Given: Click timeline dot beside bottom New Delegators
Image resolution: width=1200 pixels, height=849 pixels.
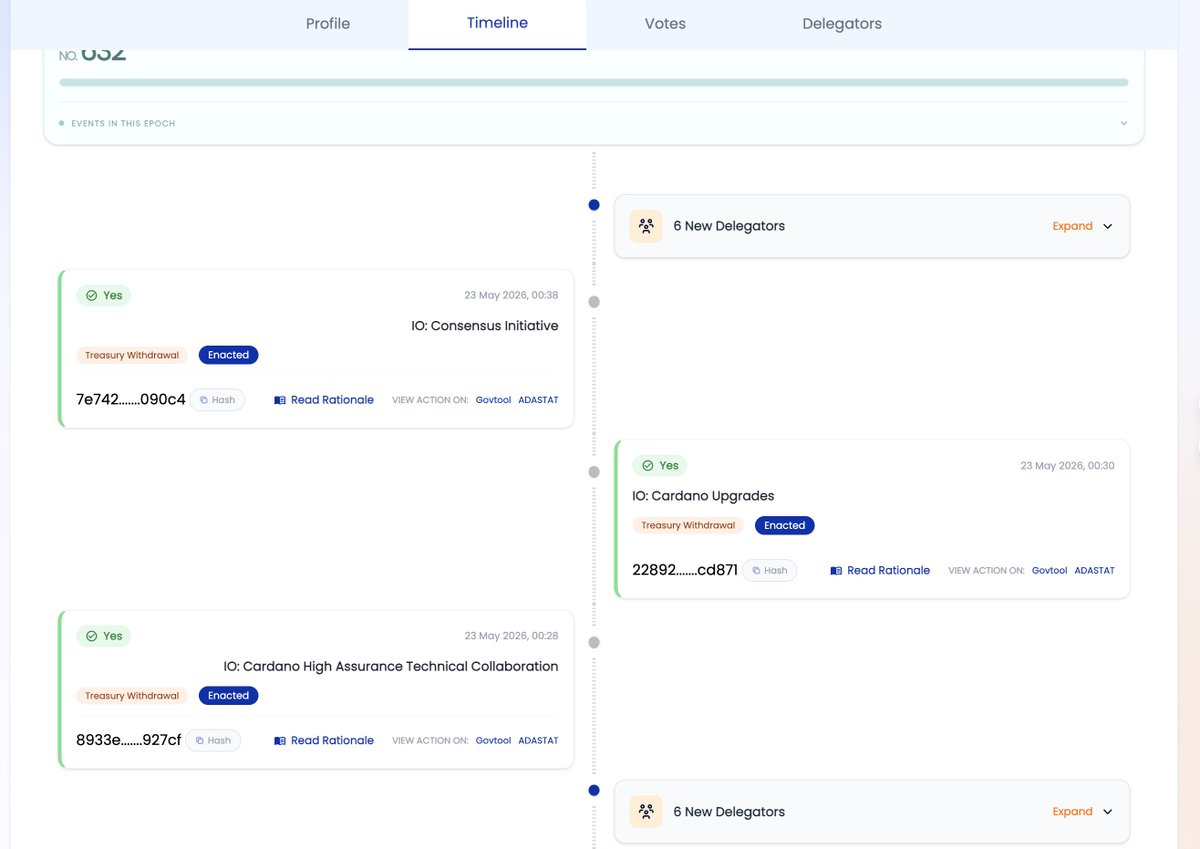Looking at the screenshot, I should point(594,790).
